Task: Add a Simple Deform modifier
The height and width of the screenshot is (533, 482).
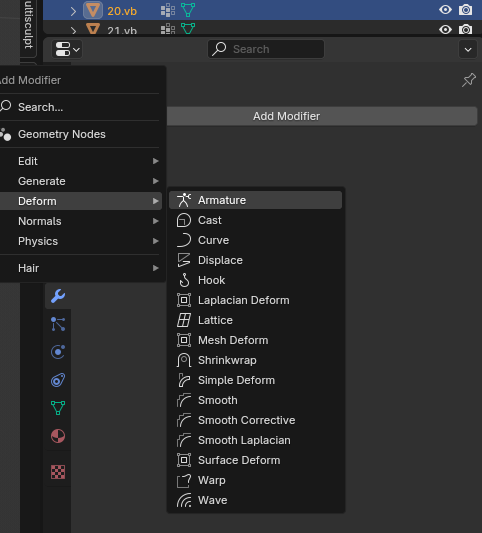Action: (x=256, y=380)
